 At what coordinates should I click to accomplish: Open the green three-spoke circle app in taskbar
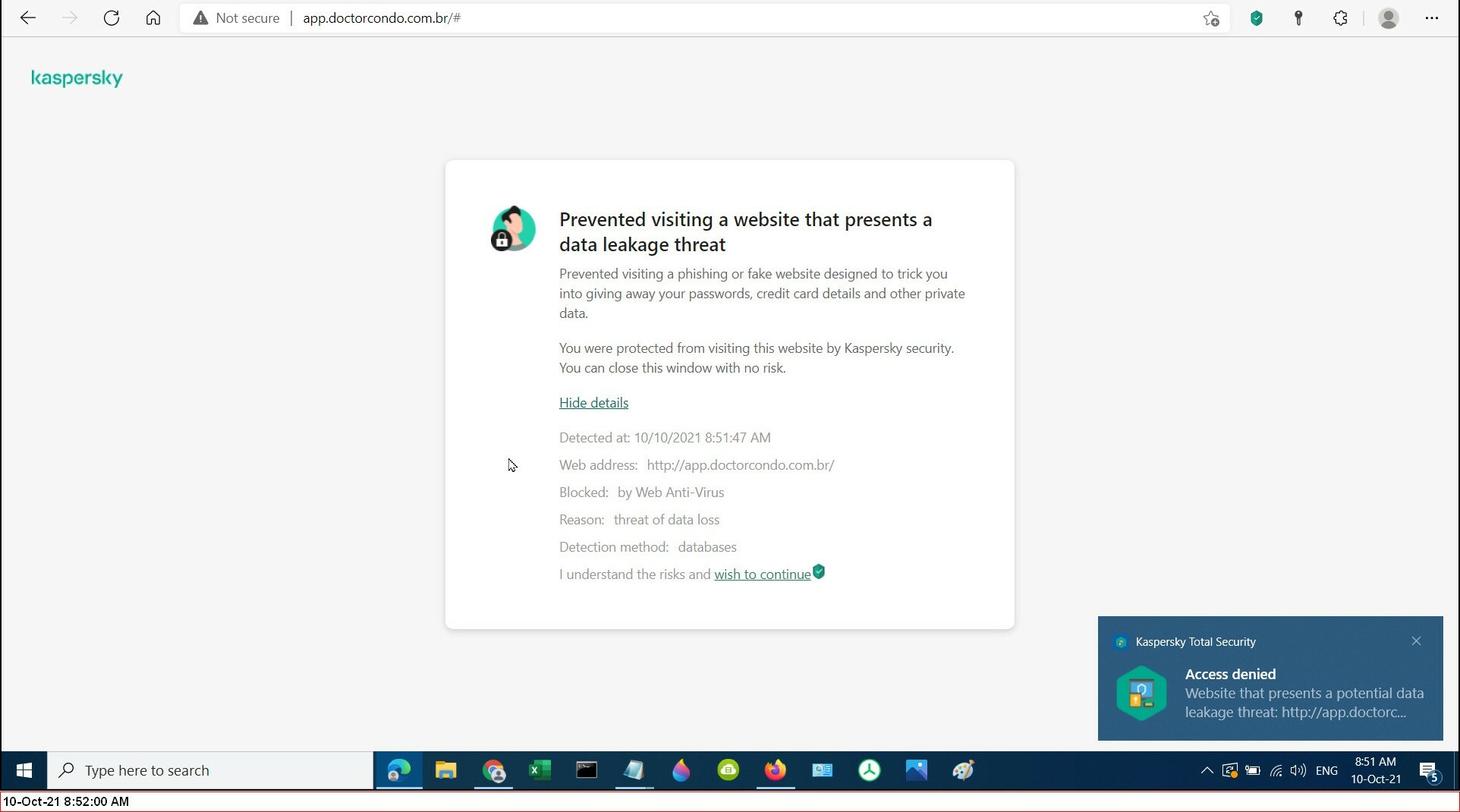(x=870, y=771)
